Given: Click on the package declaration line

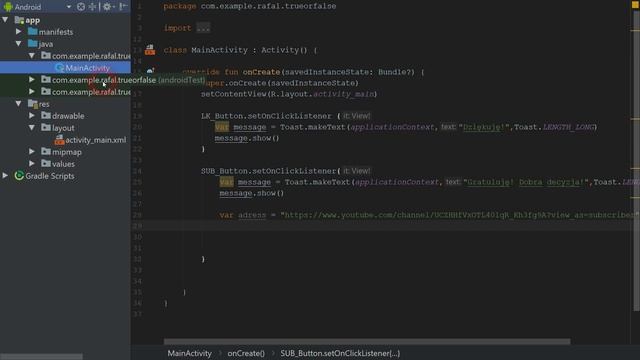Looking at the screenshot, I should pos(250,6).
